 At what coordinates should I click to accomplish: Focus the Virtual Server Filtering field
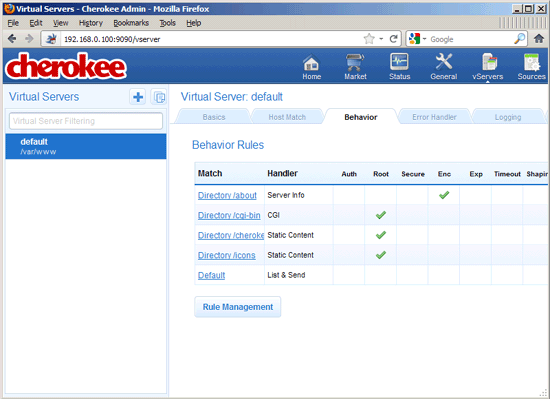tap(86, 121)
